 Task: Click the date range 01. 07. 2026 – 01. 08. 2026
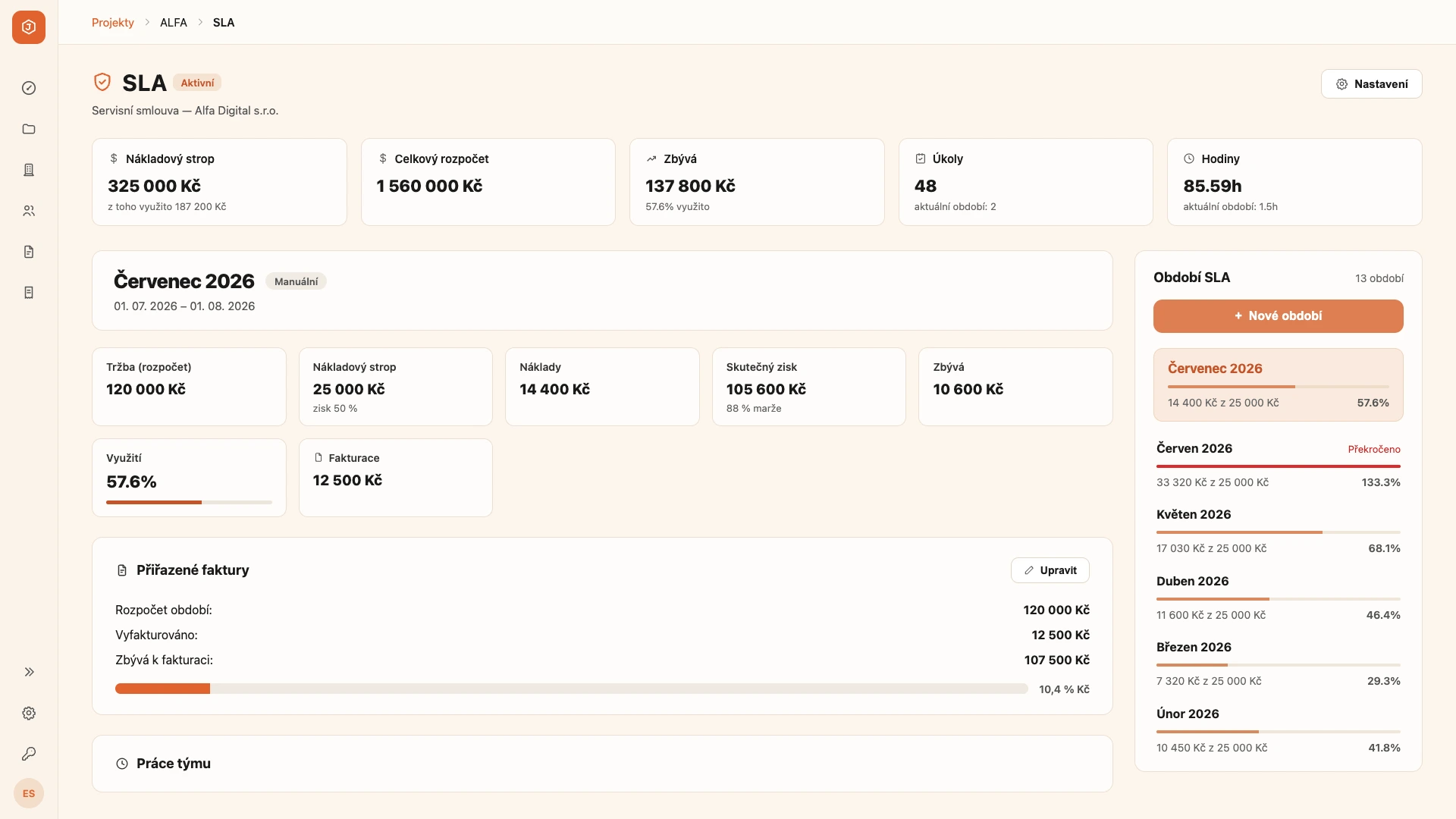pos(184,306)
